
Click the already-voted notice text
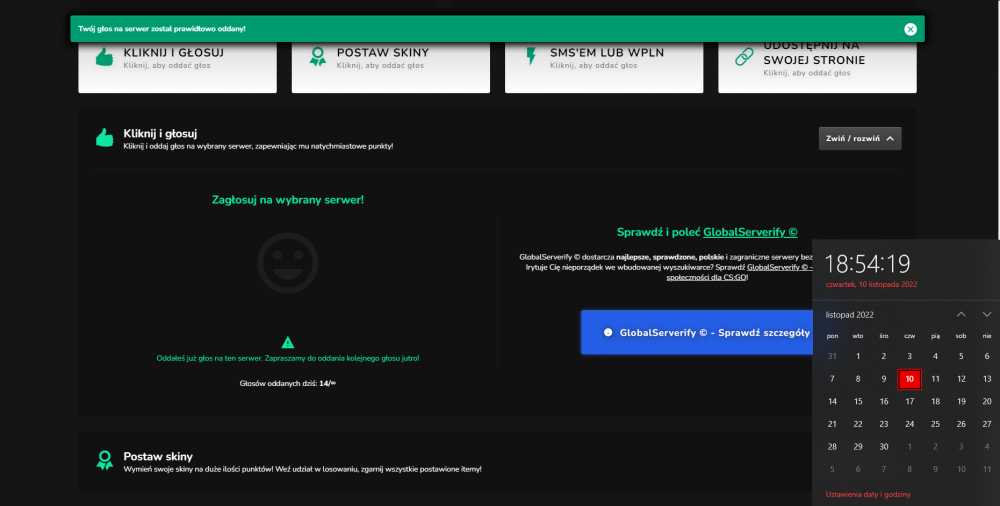tap(288, 359)
